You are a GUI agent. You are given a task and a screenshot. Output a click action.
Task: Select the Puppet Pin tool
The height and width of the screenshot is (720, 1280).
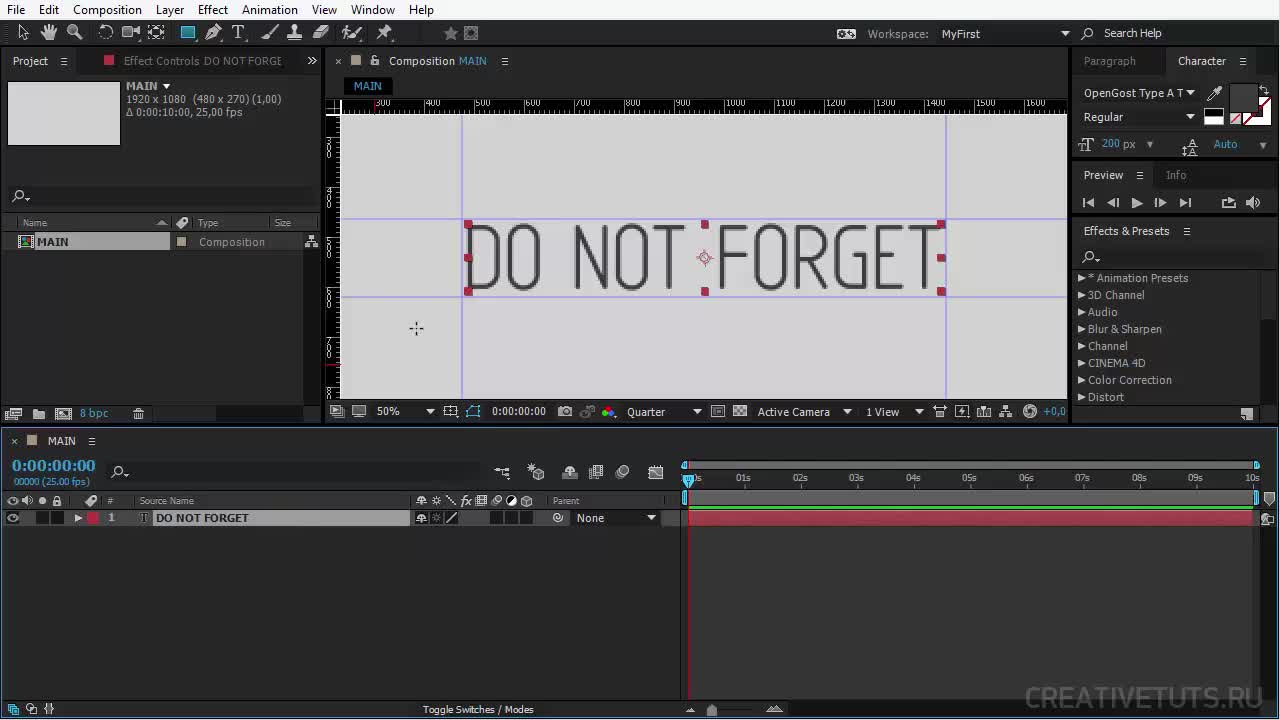point(384,33)
